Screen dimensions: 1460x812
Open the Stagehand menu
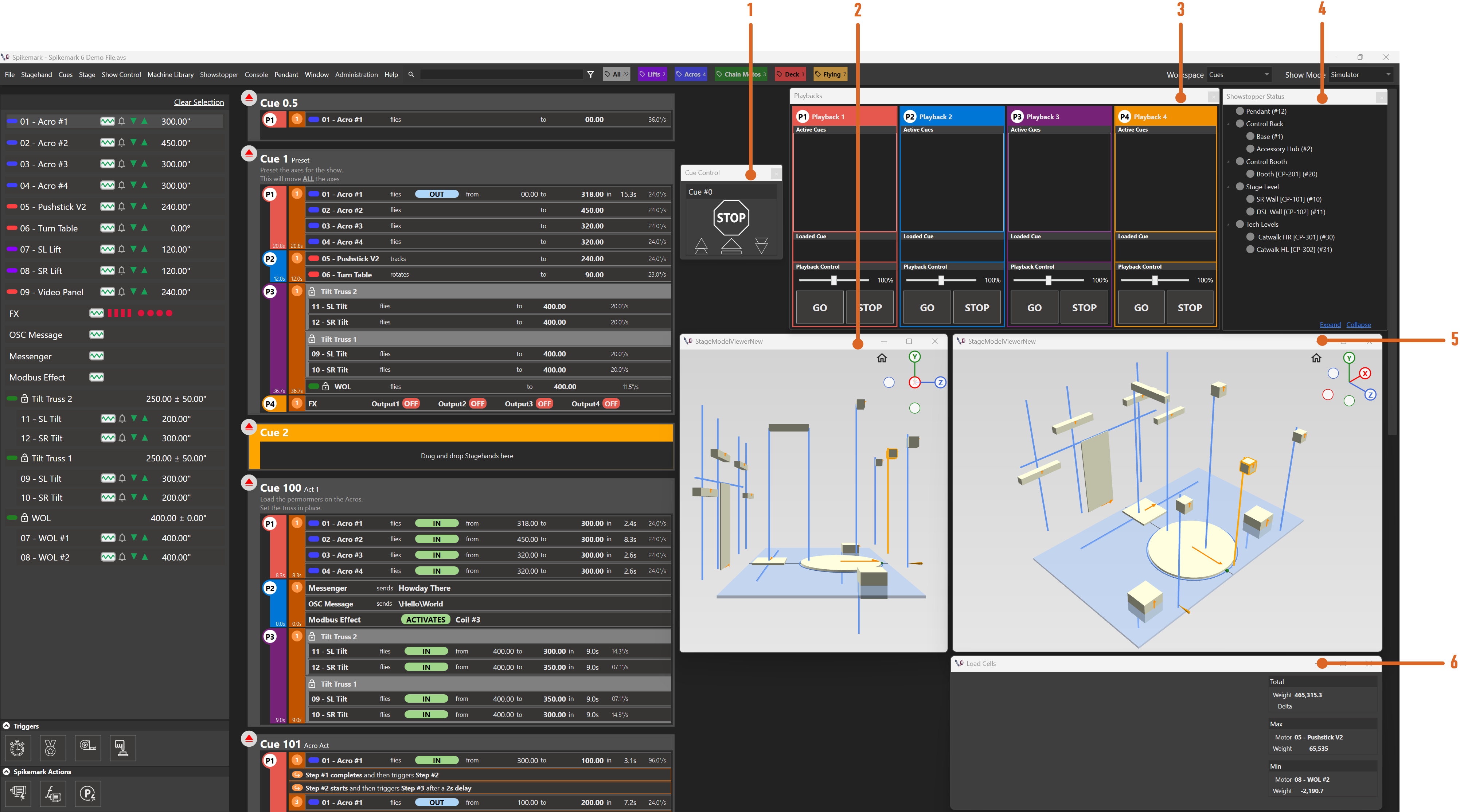click(36, 74)
